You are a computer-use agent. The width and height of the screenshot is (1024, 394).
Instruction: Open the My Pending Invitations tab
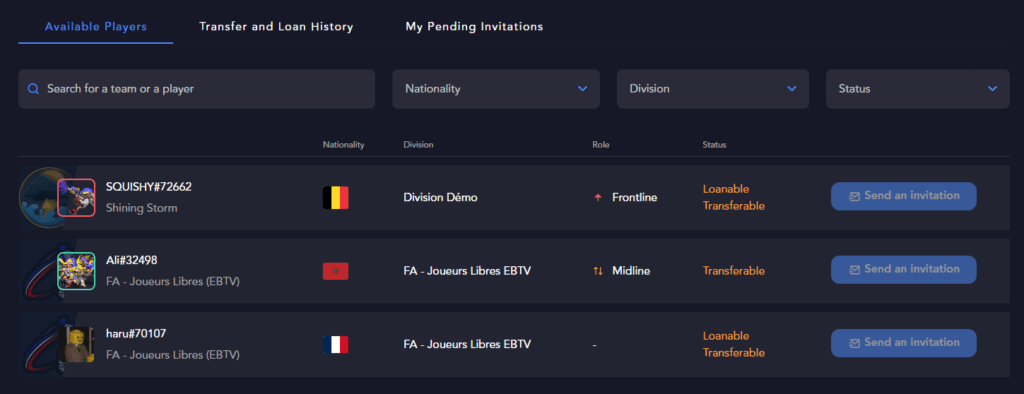pyautogui.click(x=474, y=27)
